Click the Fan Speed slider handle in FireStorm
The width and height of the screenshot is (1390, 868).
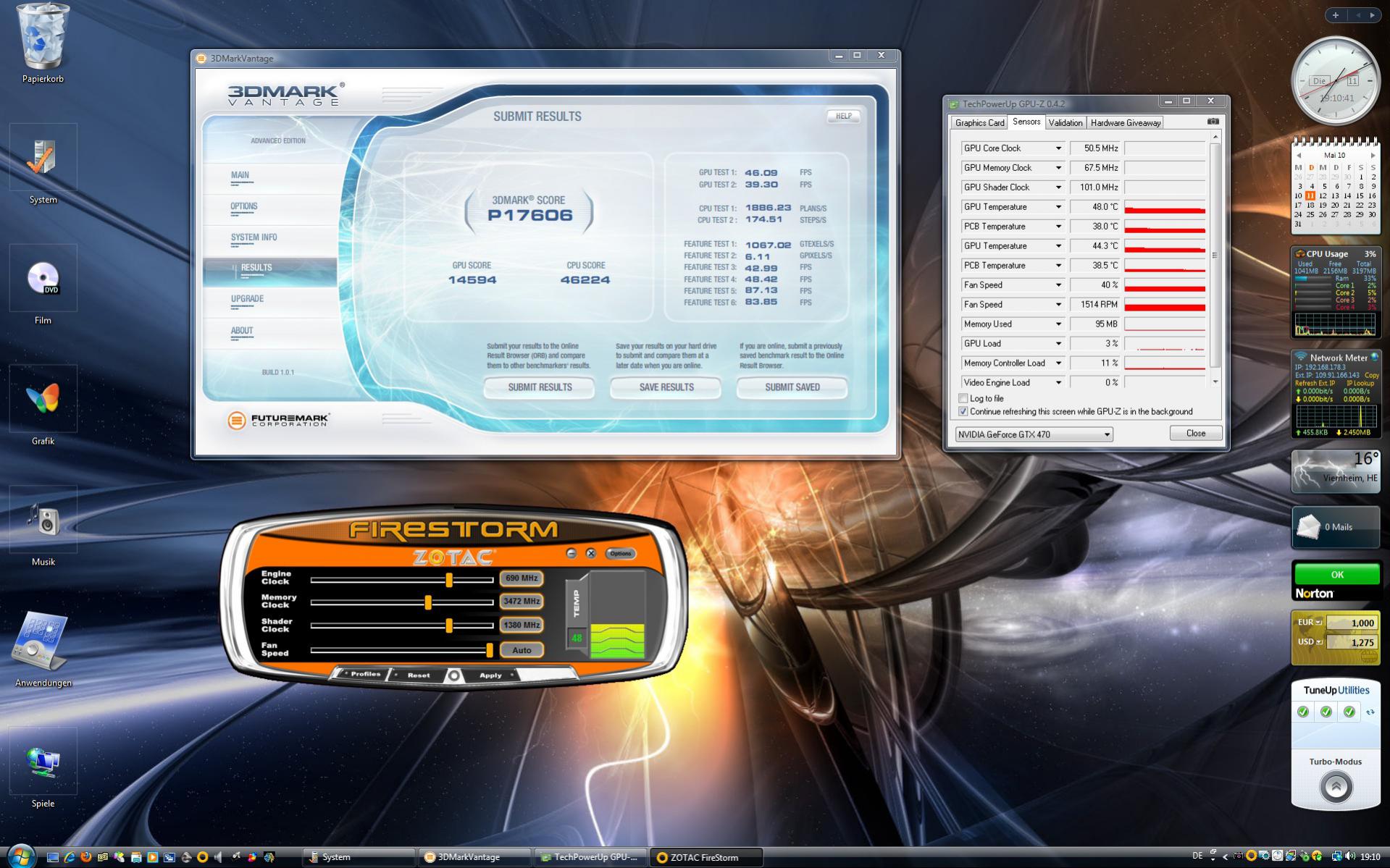point(490,650)
